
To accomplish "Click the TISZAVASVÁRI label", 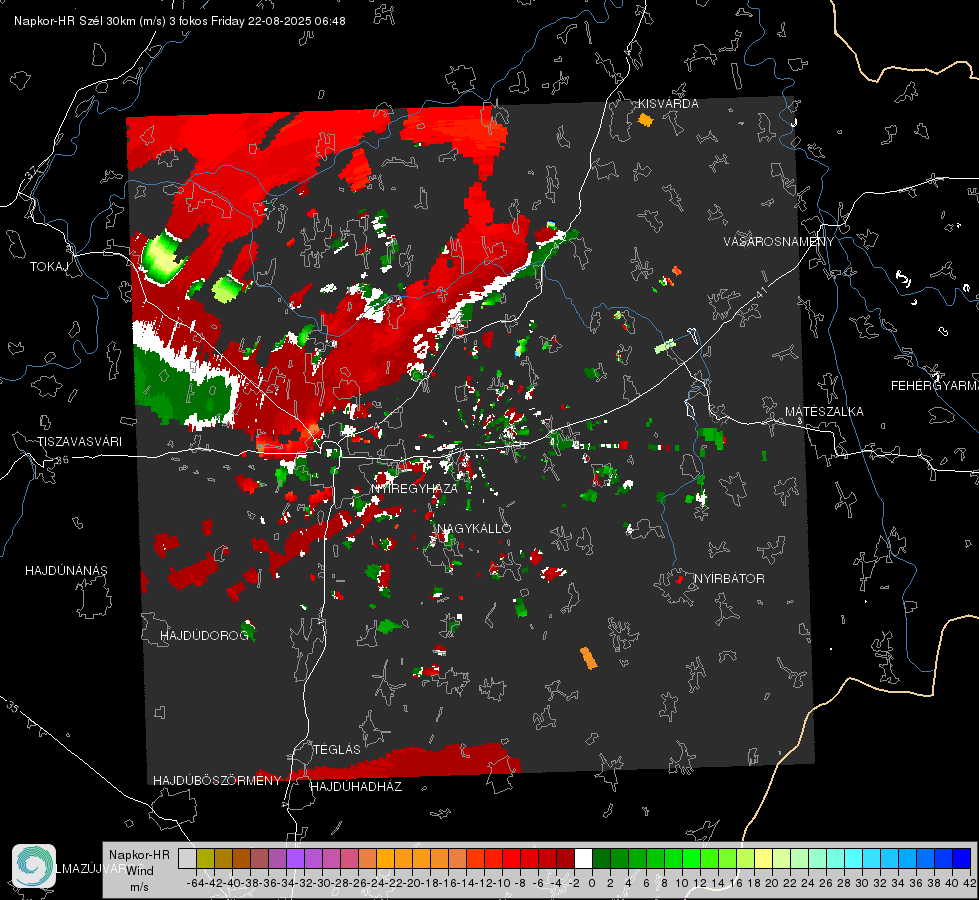I will coord(79,442).
